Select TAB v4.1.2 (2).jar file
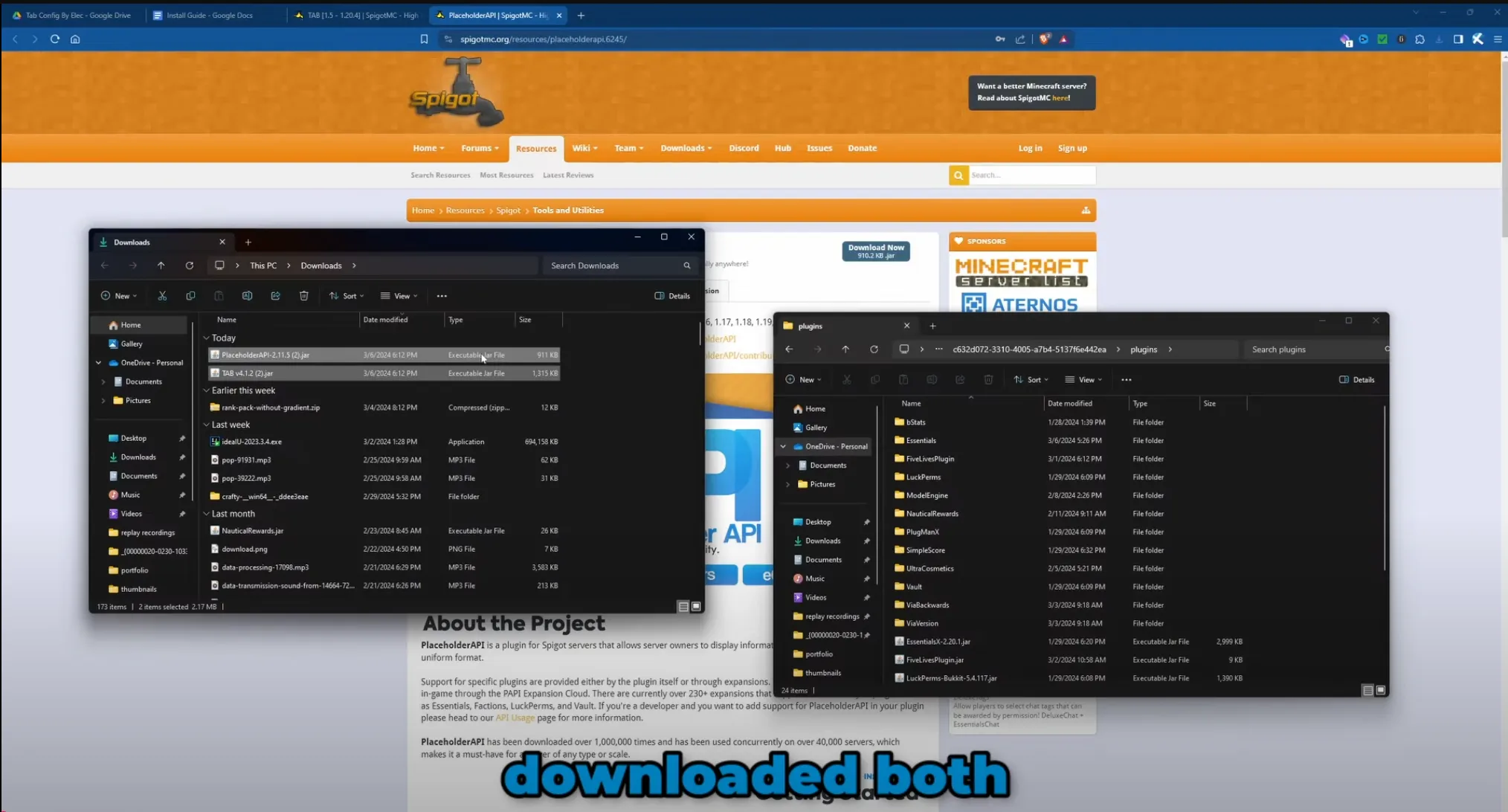 click(384, 373)
